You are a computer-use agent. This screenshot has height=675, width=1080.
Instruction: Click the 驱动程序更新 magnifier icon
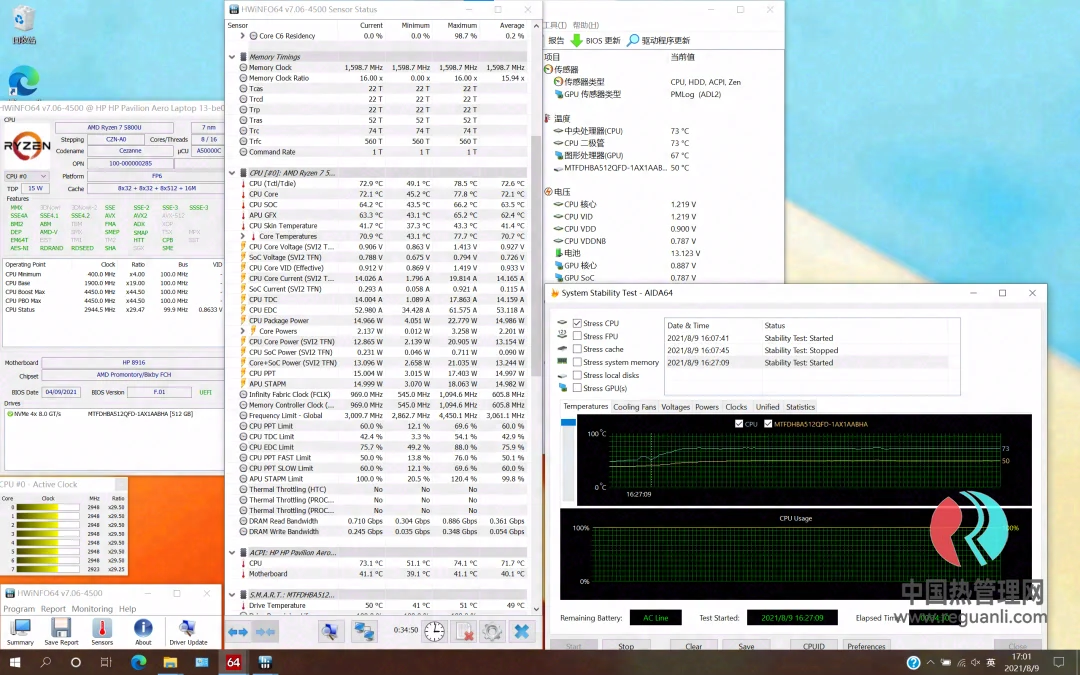(632, 41)
